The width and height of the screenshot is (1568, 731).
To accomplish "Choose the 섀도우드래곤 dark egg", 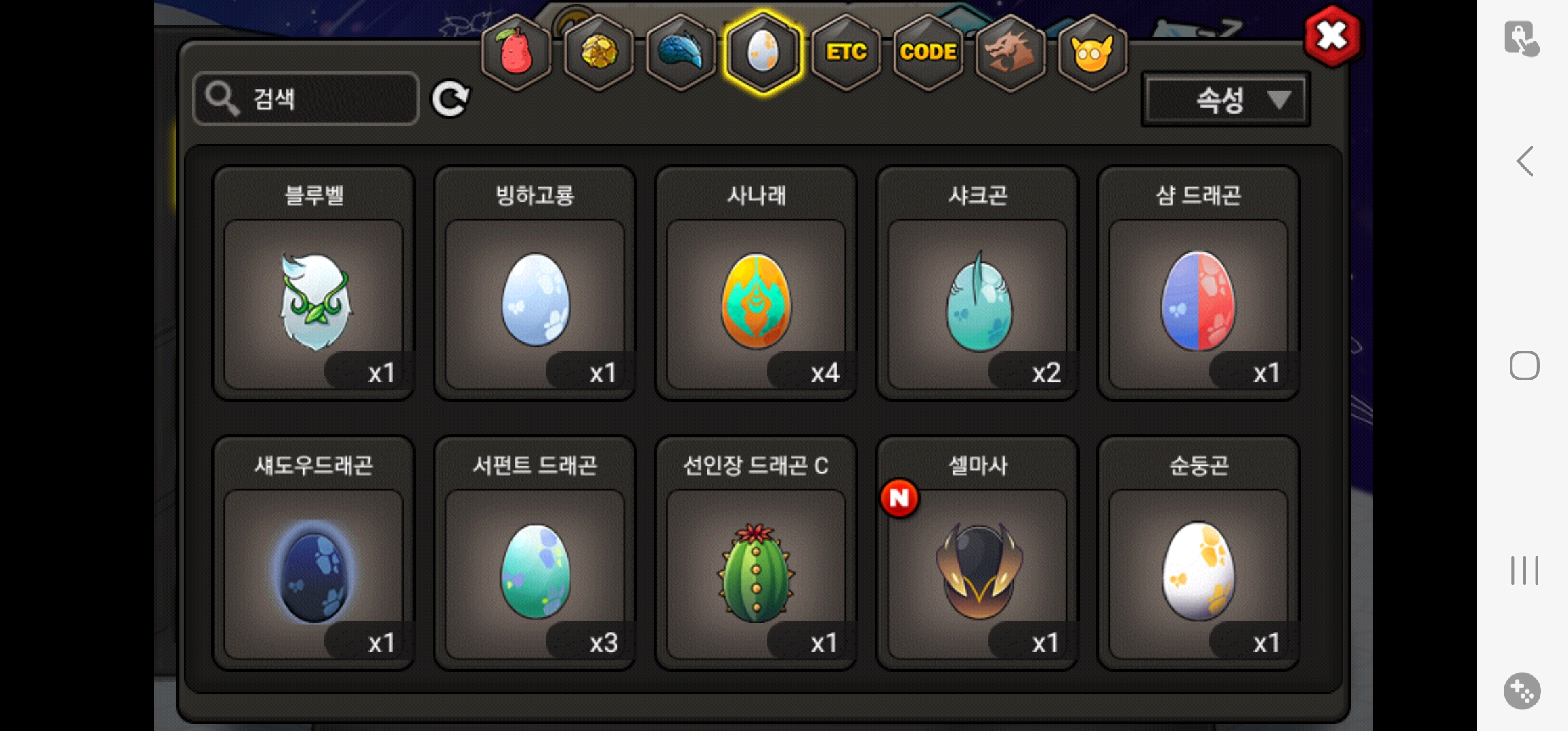I will point(313,553).
